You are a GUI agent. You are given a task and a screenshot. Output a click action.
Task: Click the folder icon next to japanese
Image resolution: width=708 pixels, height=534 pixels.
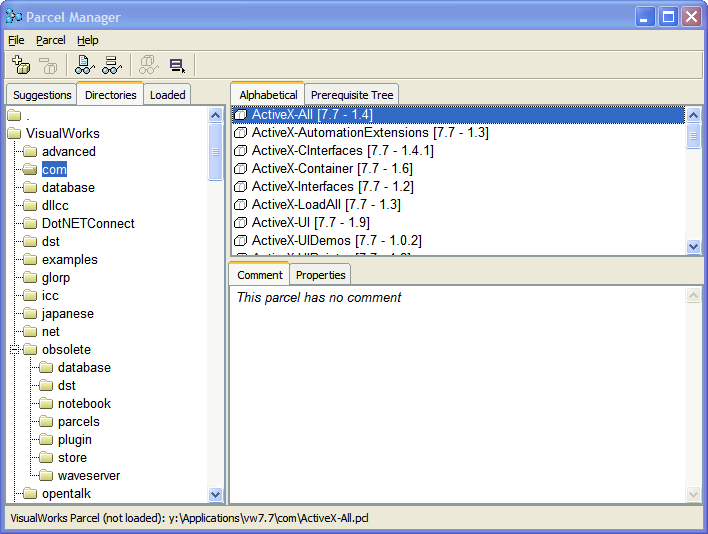point(30,314)
